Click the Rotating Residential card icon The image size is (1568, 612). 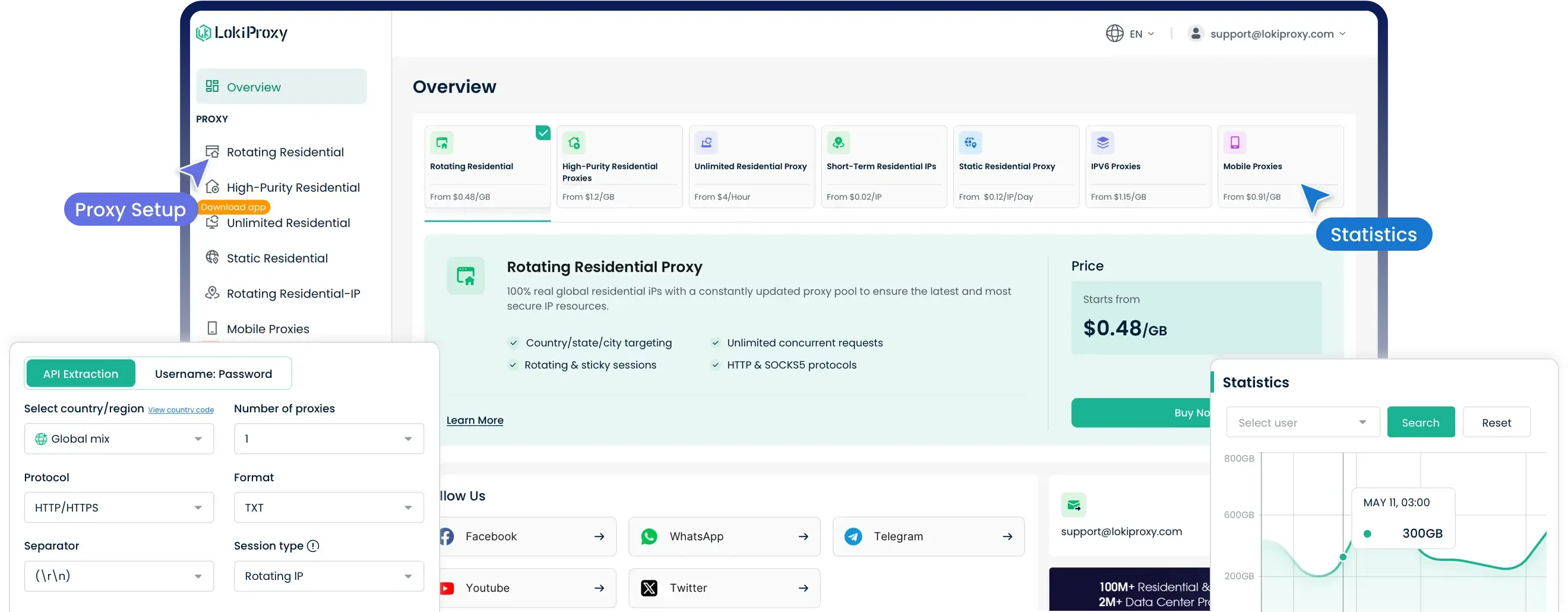click(x=442, y=143)
